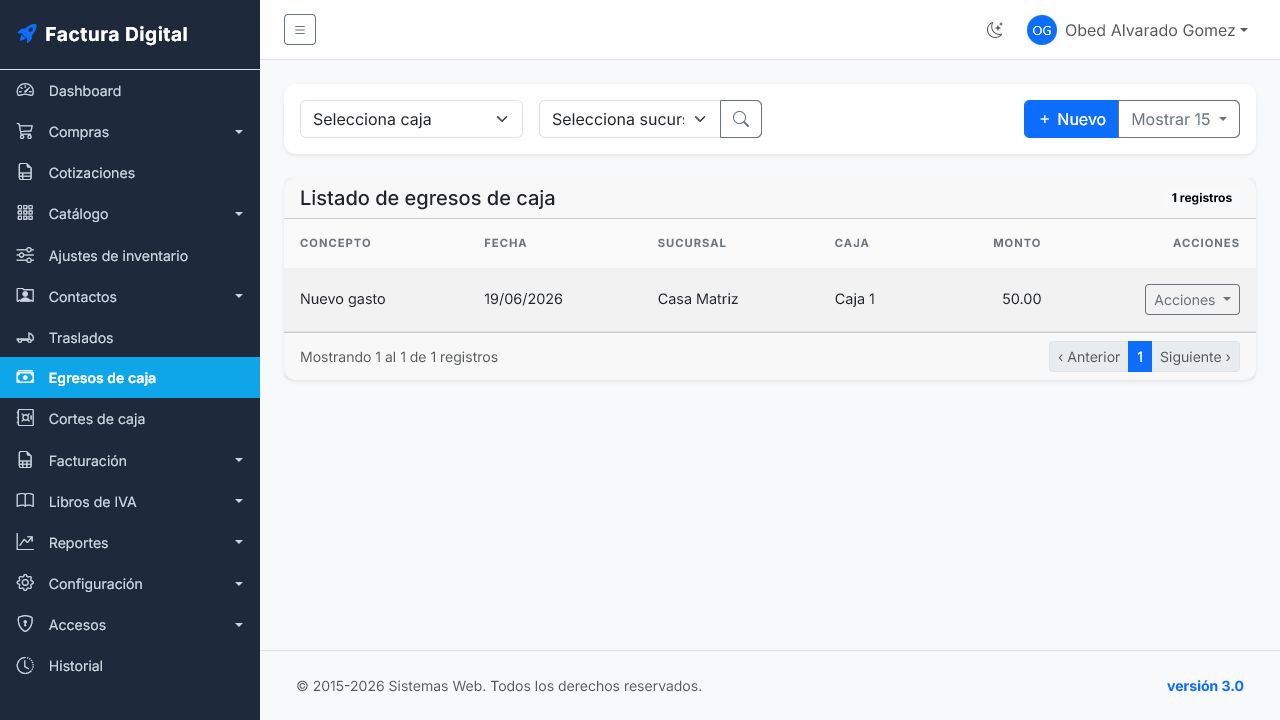Click the Cotizaciones document icon
This screenshot has height=720, width=1280.
pos(26,173)
